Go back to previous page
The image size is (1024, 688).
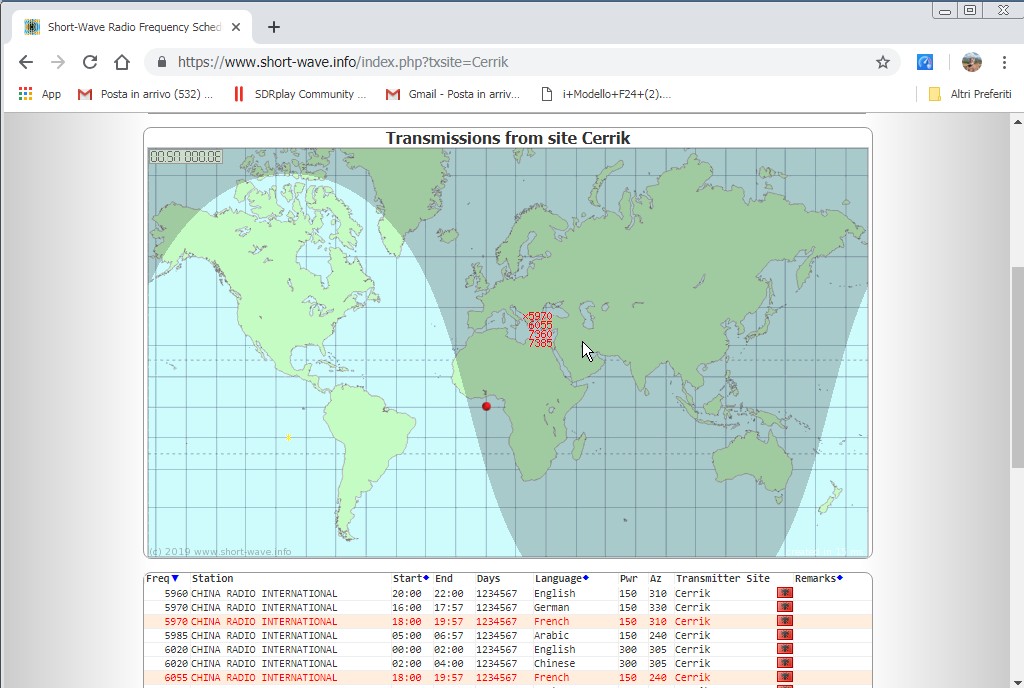[25, 62]
